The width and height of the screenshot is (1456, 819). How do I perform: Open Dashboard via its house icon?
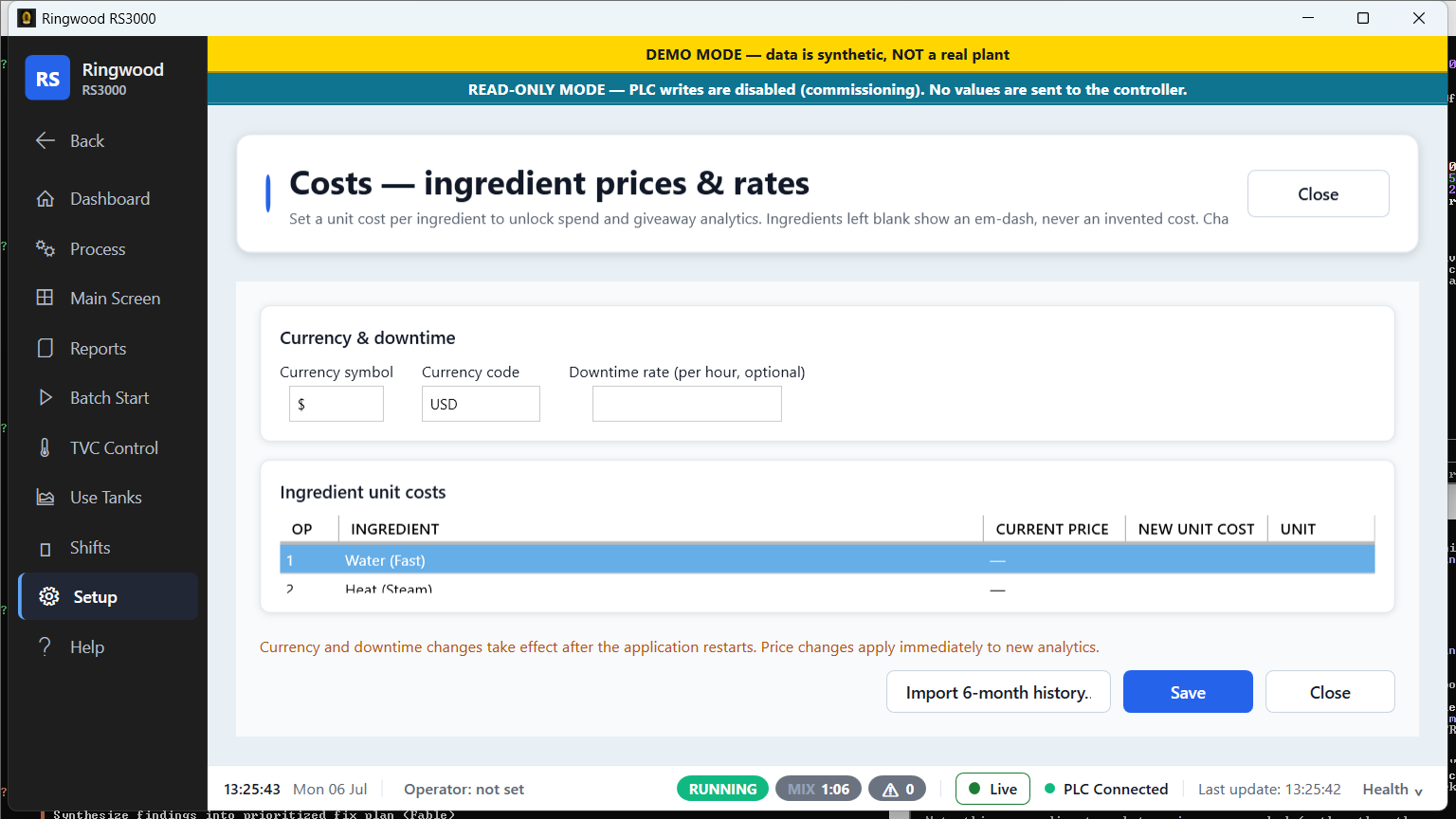tap(45, 199)
